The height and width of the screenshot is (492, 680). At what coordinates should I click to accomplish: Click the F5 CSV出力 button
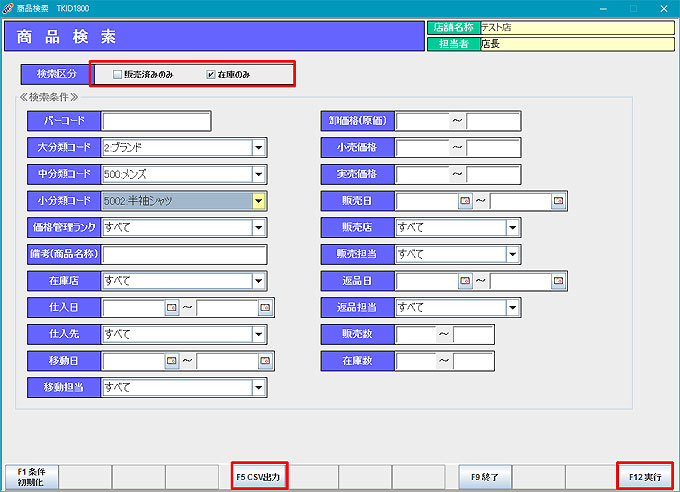click(x=259, y=477)
